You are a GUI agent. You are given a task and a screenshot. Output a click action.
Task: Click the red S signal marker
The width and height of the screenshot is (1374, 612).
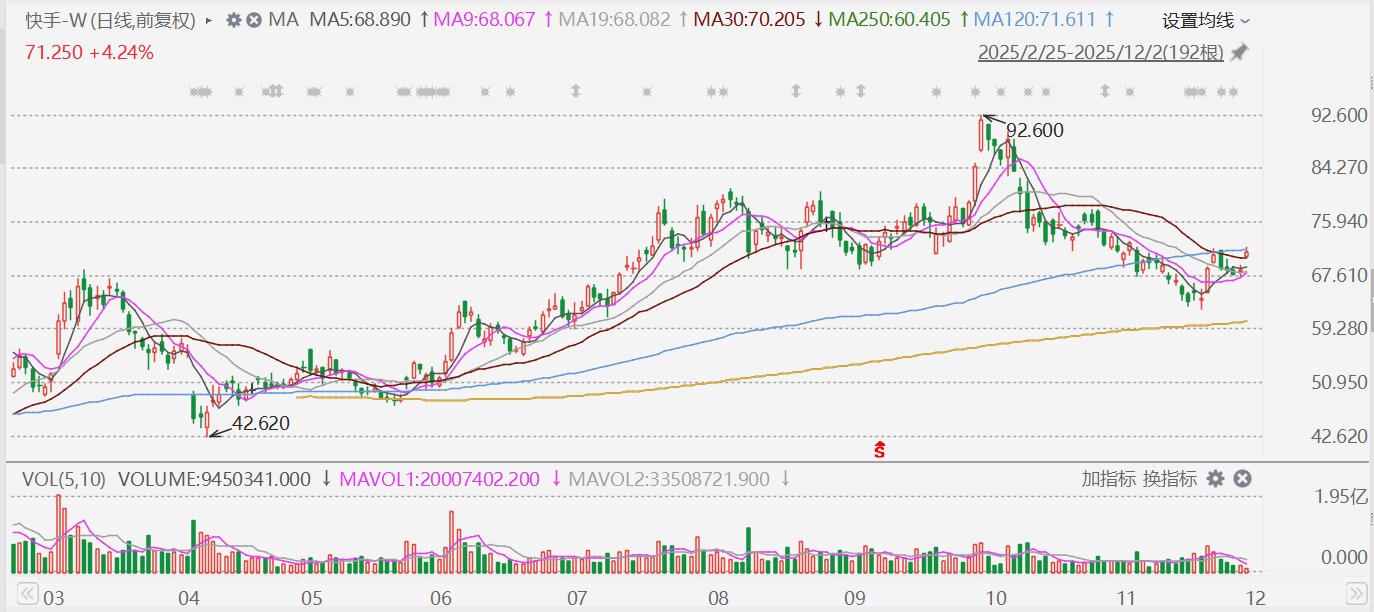coord(880,450)
